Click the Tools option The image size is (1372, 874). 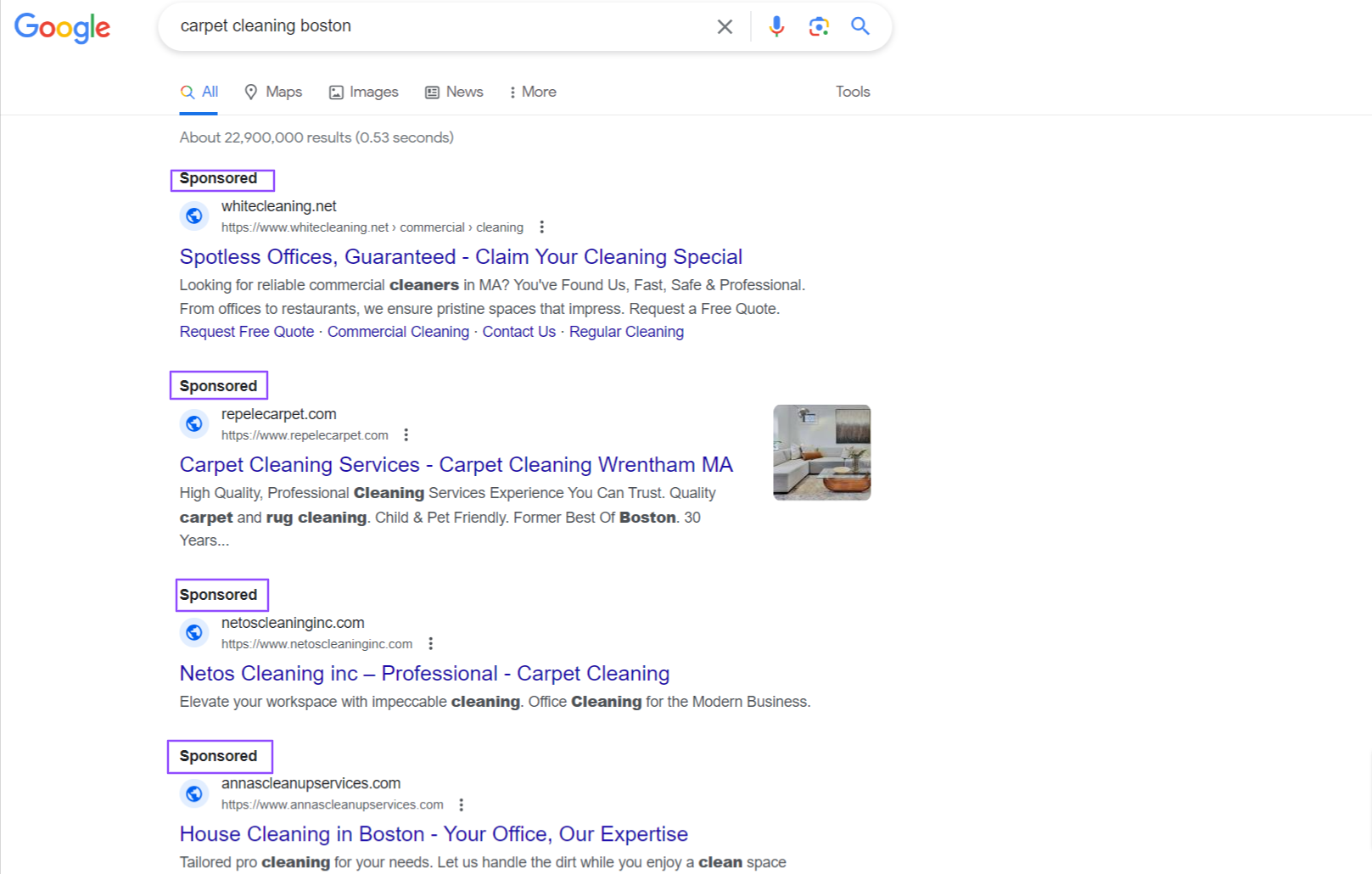[x=852, y=92]
